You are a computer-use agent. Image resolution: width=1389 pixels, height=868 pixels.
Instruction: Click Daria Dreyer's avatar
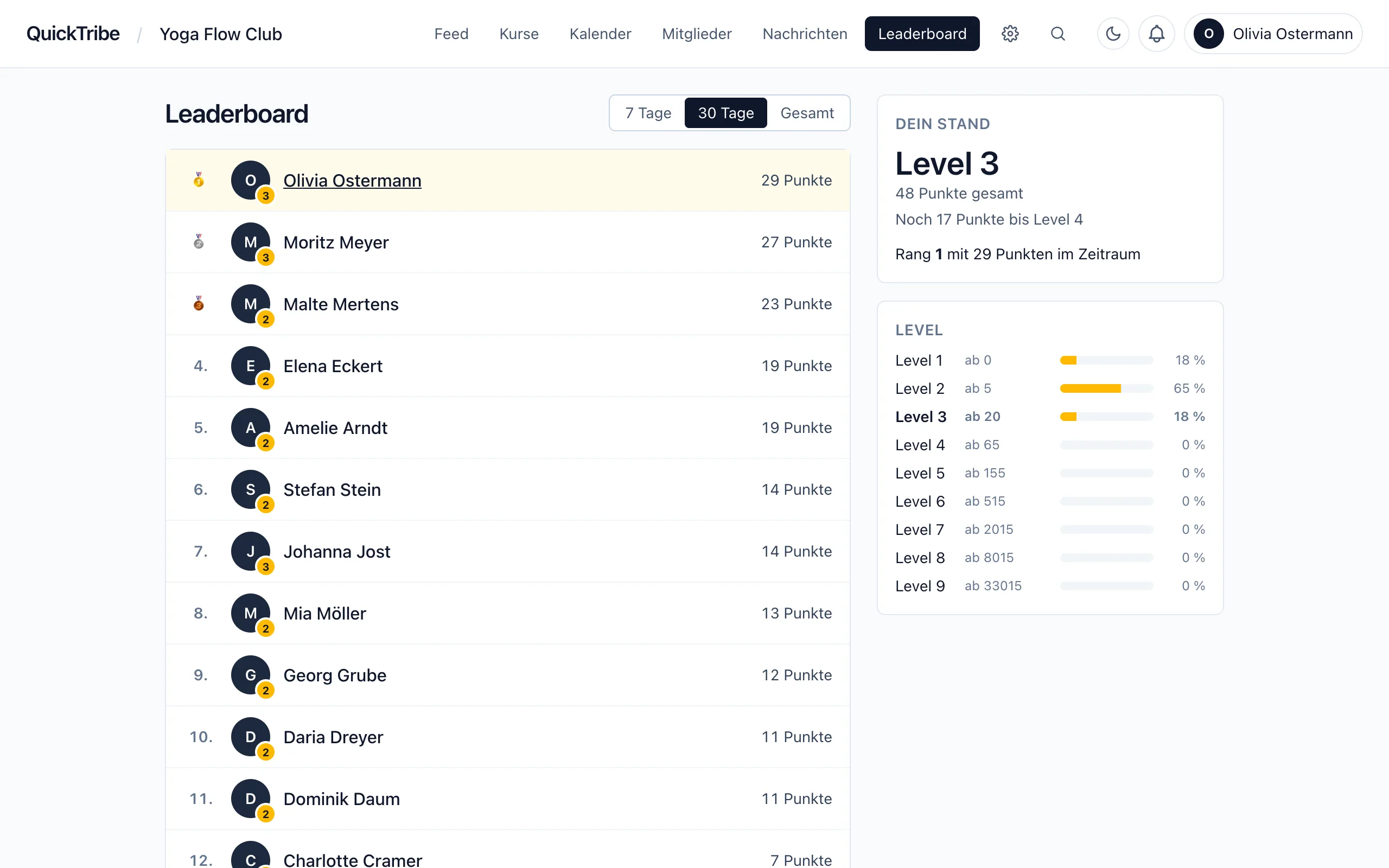[251, 737]
